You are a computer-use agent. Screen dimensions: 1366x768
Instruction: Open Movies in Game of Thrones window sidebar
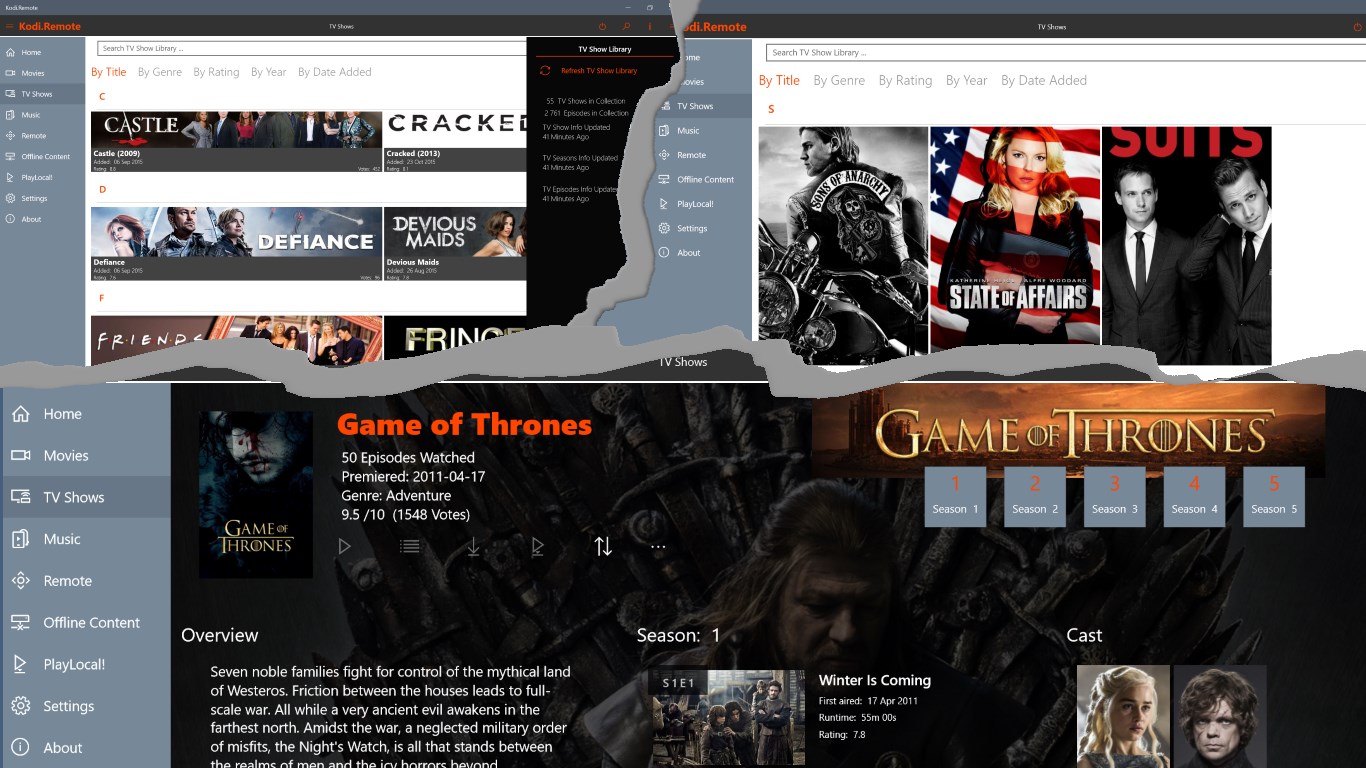85,456
